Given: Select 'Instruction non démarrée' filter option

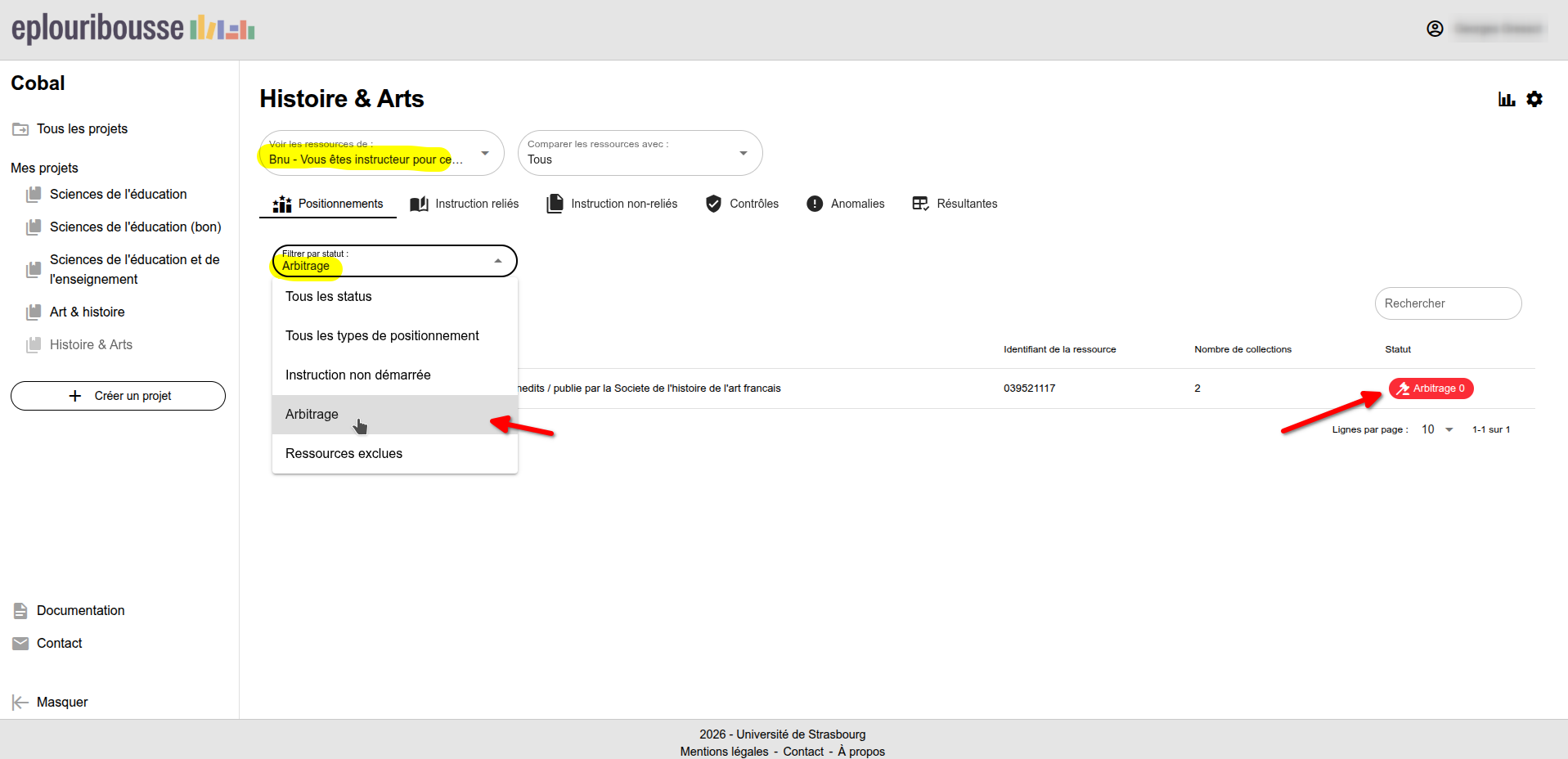Looking at the screenshot, I should [357, 375].
